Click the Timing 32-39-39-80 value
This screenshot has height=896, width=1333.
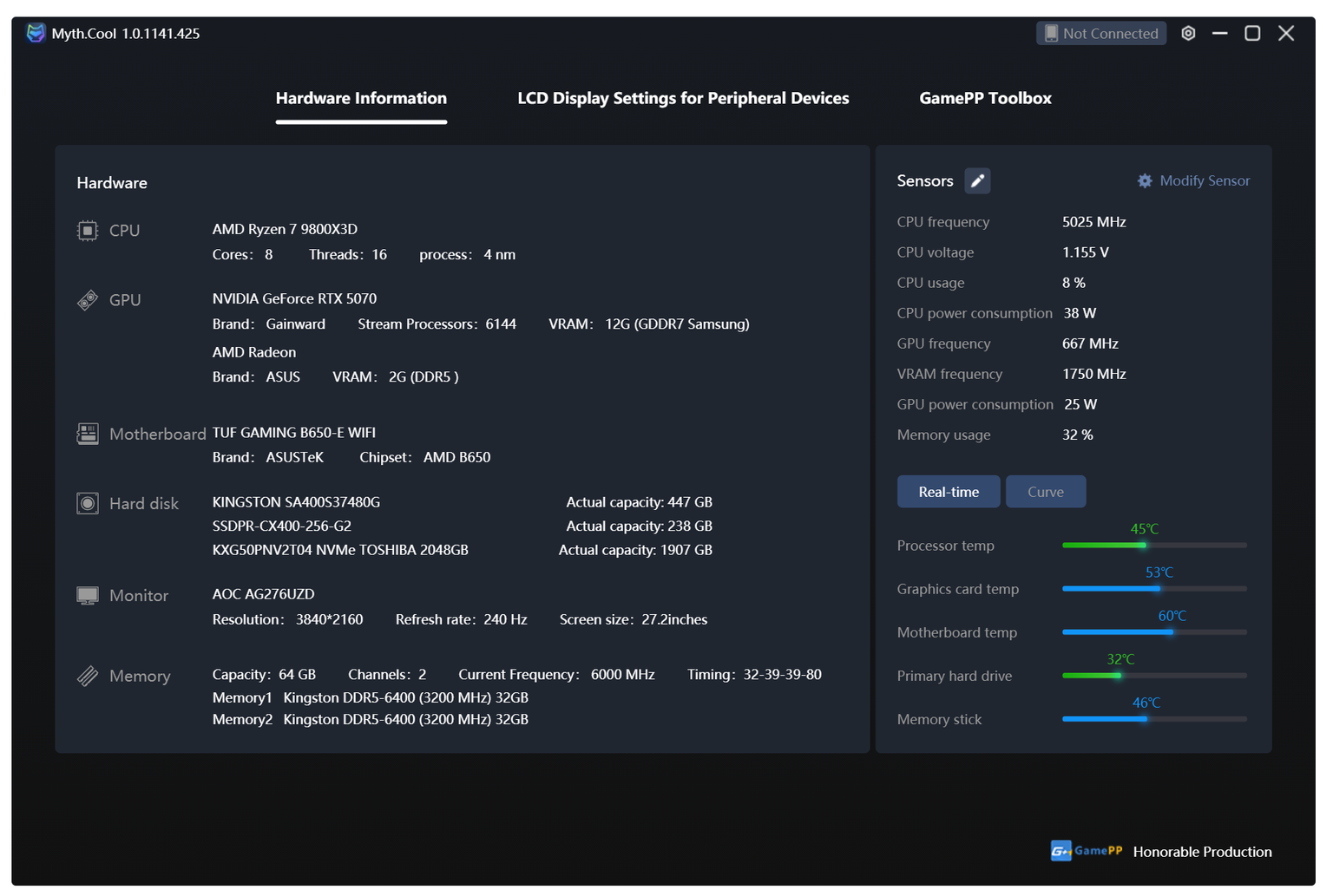point(782,674)
